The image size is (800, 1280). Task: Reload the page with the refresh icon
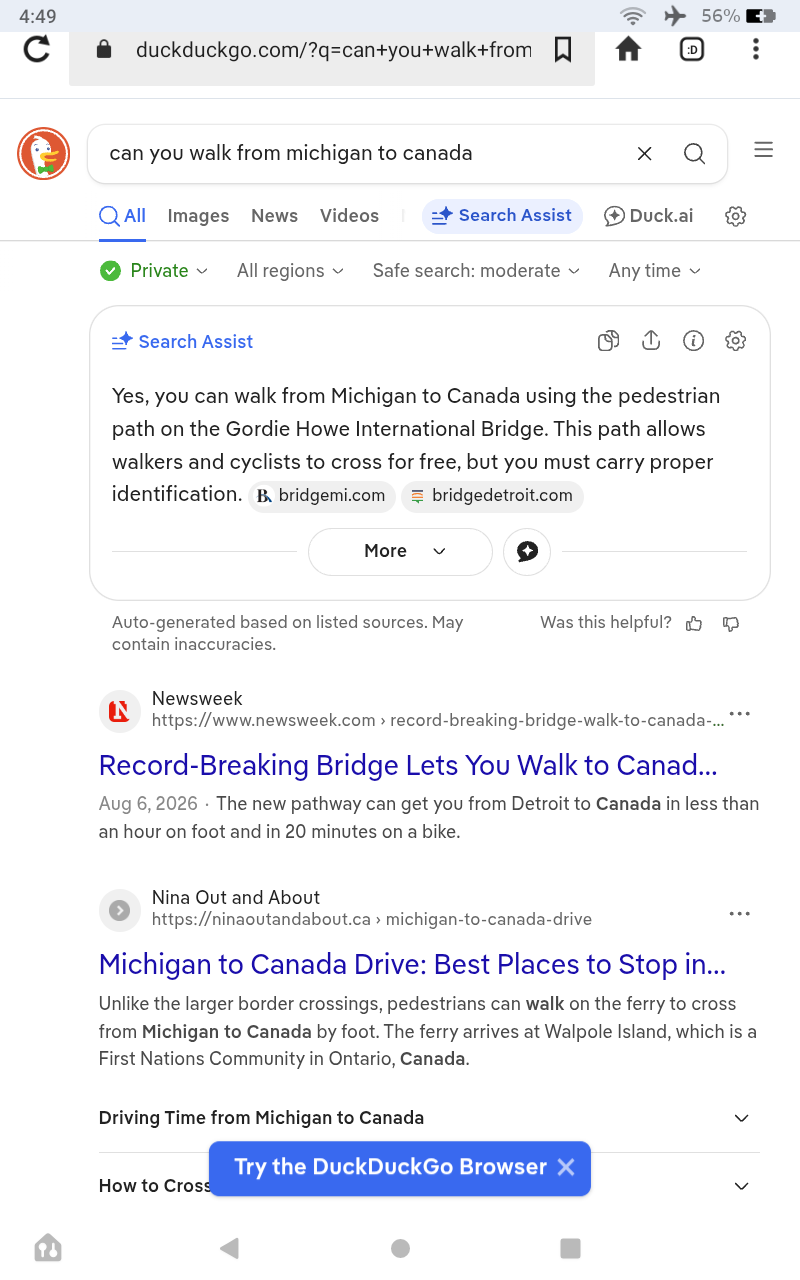pos(37,49)
